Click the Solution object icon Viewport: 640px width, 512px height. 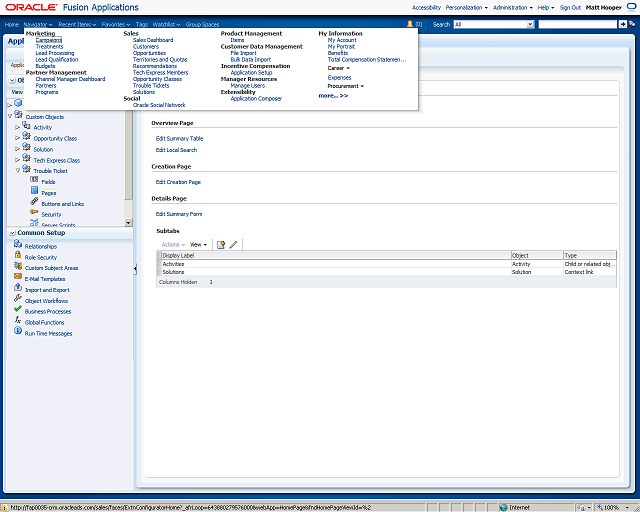pyautogui.click(x=27, y=147)
